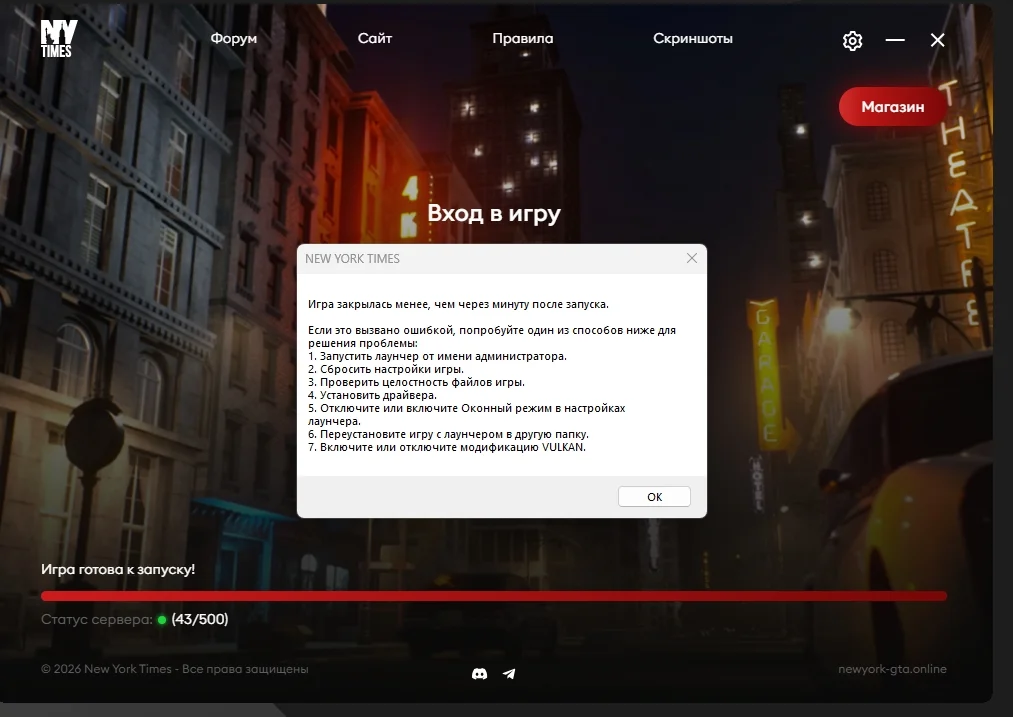
Task: Select the Правила menu item
Action: (522, 39)
